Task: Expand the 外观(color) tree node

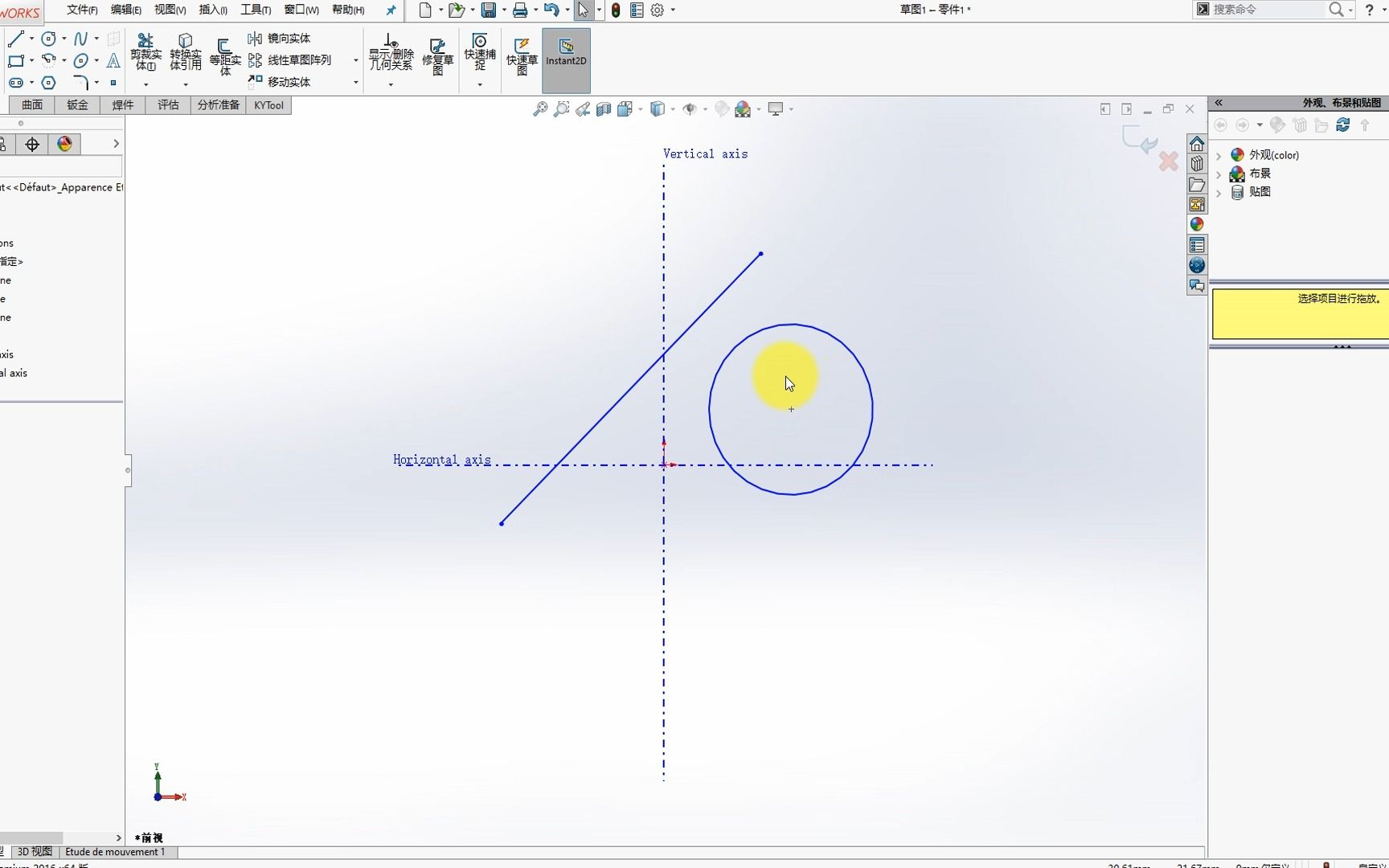Action: pos(1219,155)
